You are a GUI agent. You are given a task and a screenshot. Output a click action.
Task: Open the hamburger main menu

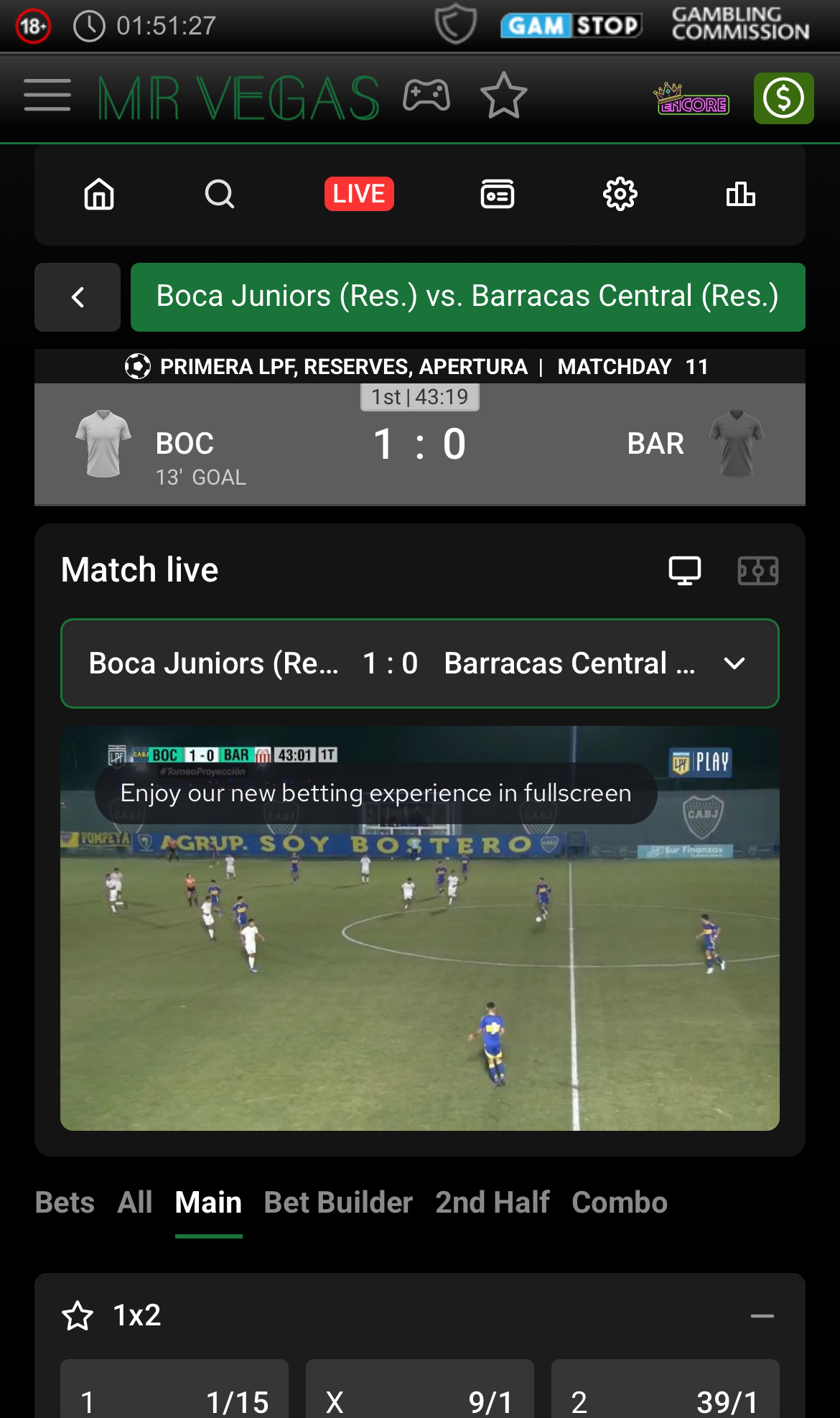pos(47,95)
